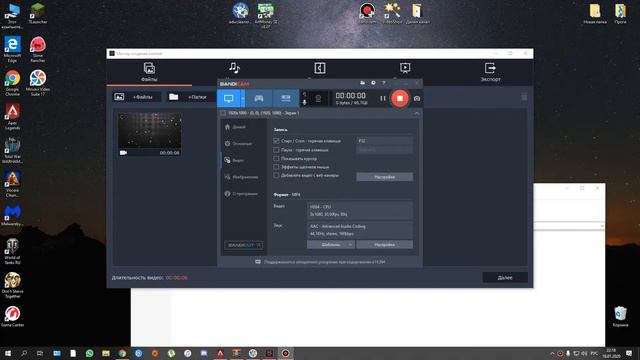Open World of Tanks desktop shortcut

pos(12,251)
